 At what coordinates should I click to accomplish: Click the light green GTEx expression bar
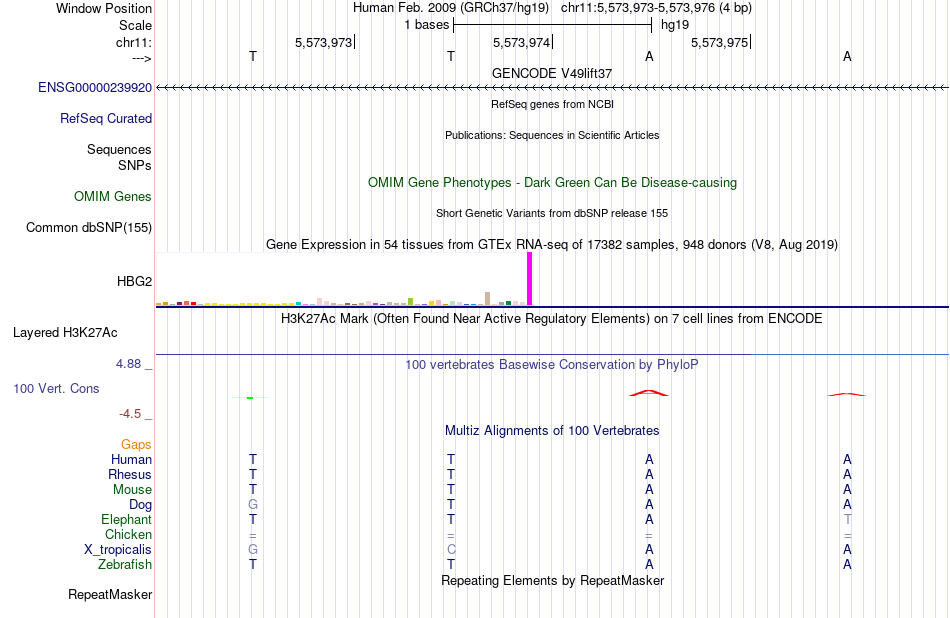tap(411, 301)
